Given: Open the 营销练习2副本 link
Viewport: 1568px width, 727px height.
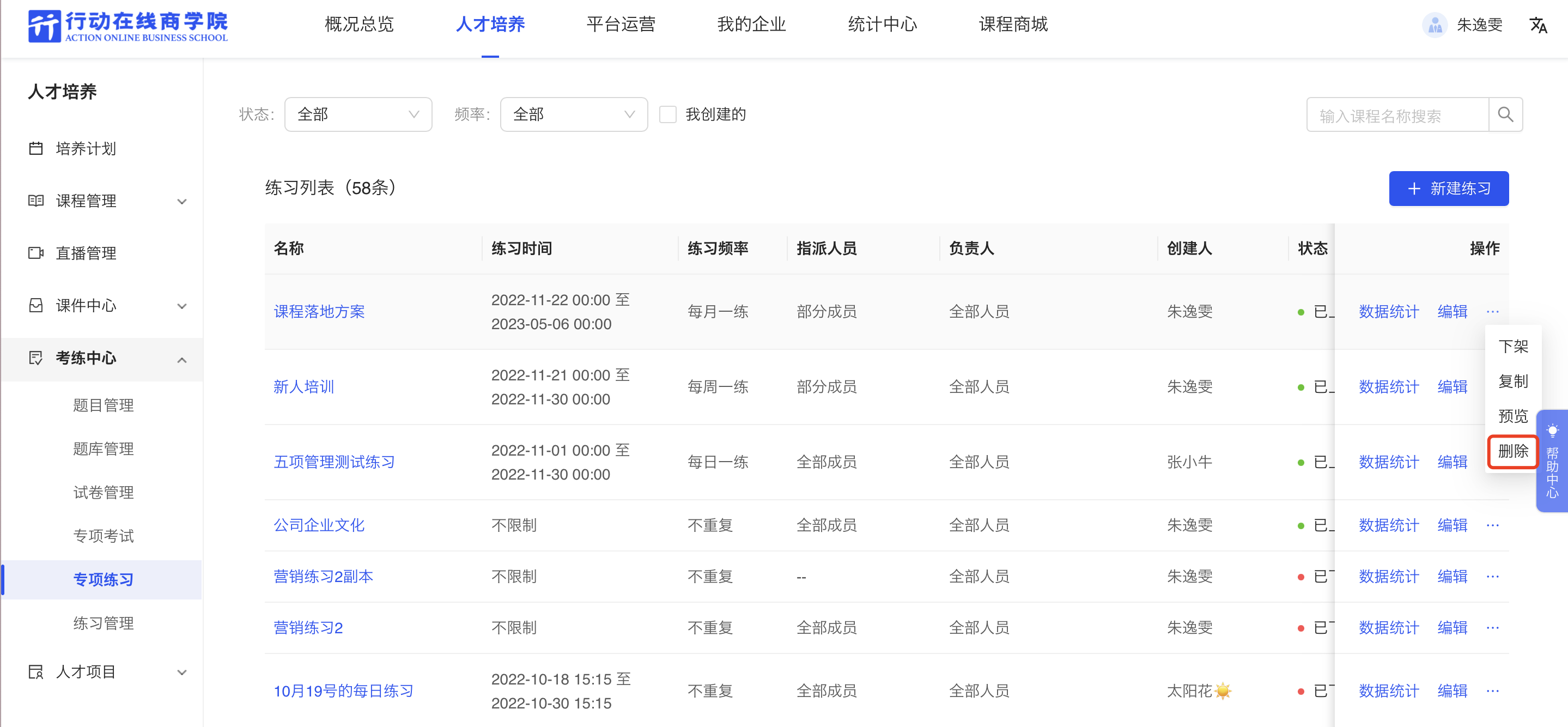Looking at the screenshot, I should pos(323,577).
